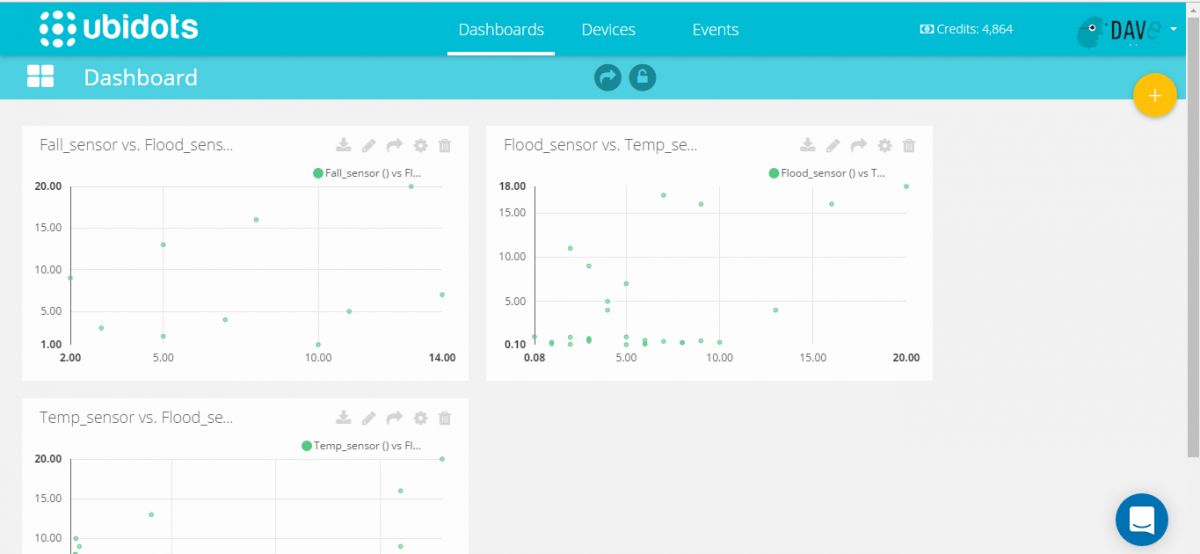Add a new widget with plus button

pyautogui.click(x=1154, y=96)
